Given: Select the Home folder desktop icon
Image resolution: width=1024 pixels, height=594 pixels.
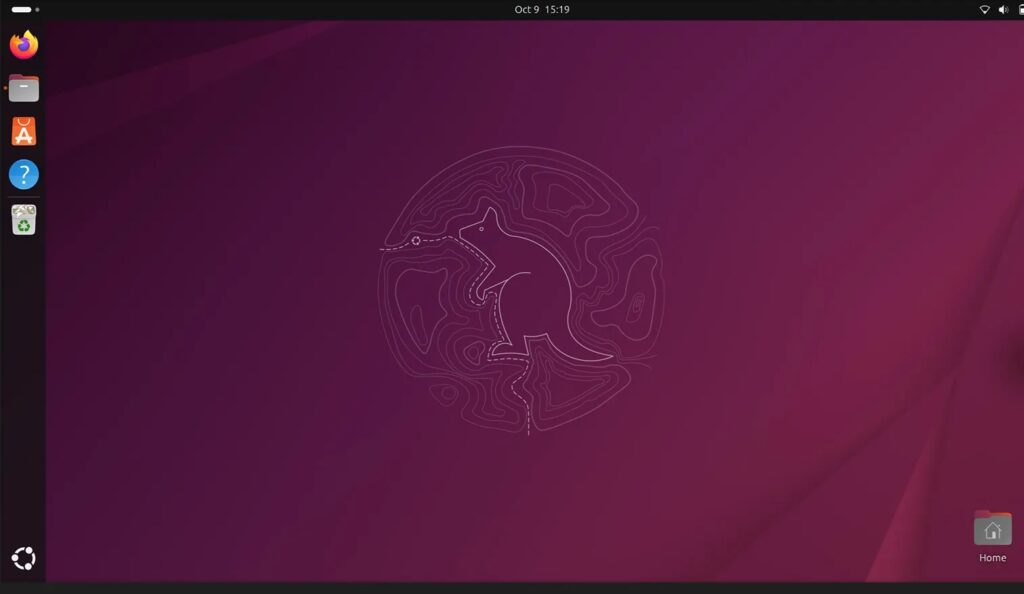Looking at the screenshot, I should tap(992, 529).
